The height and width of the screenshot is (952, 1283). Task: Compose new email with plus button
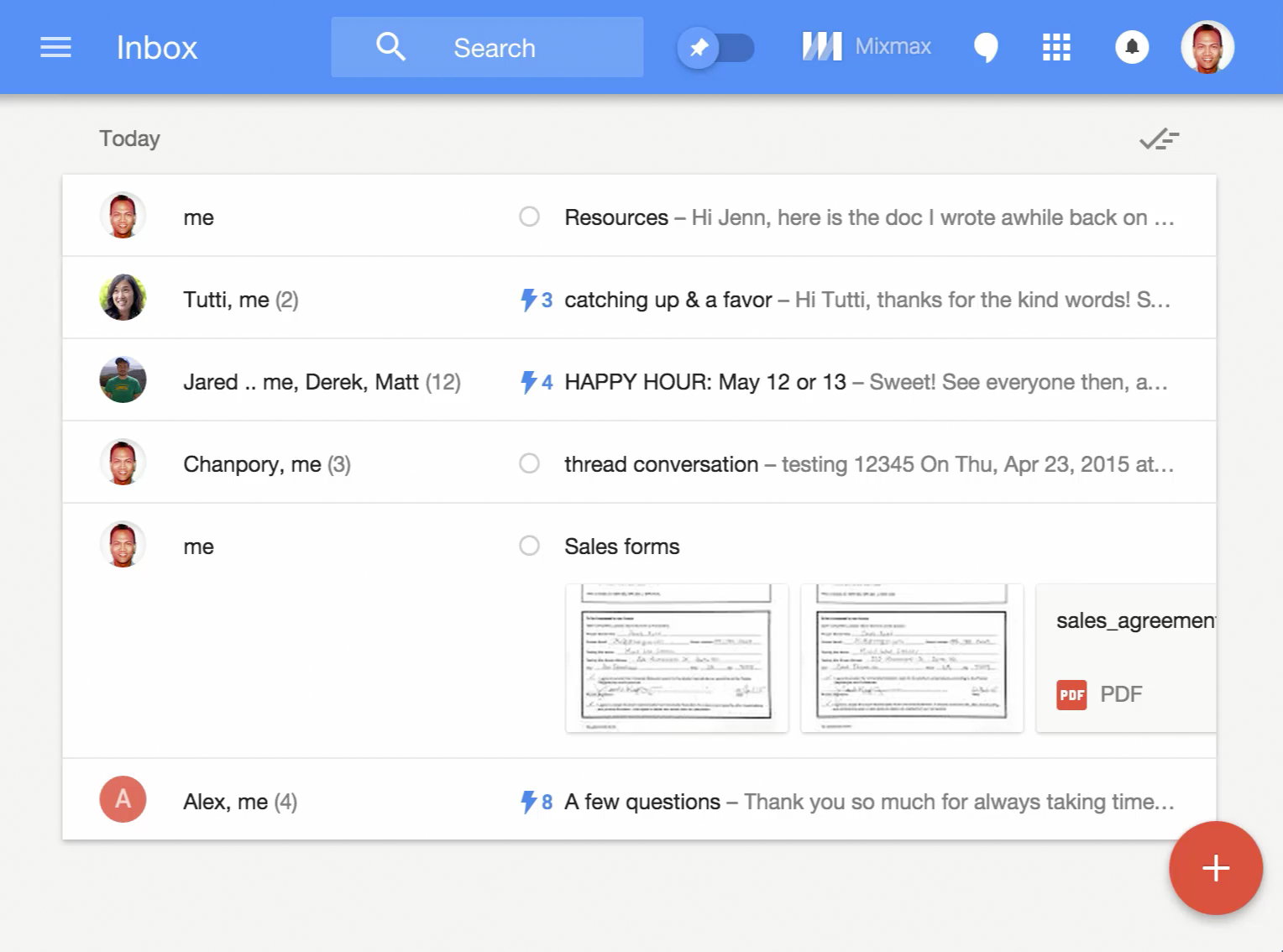click(x=1216, y=868)
